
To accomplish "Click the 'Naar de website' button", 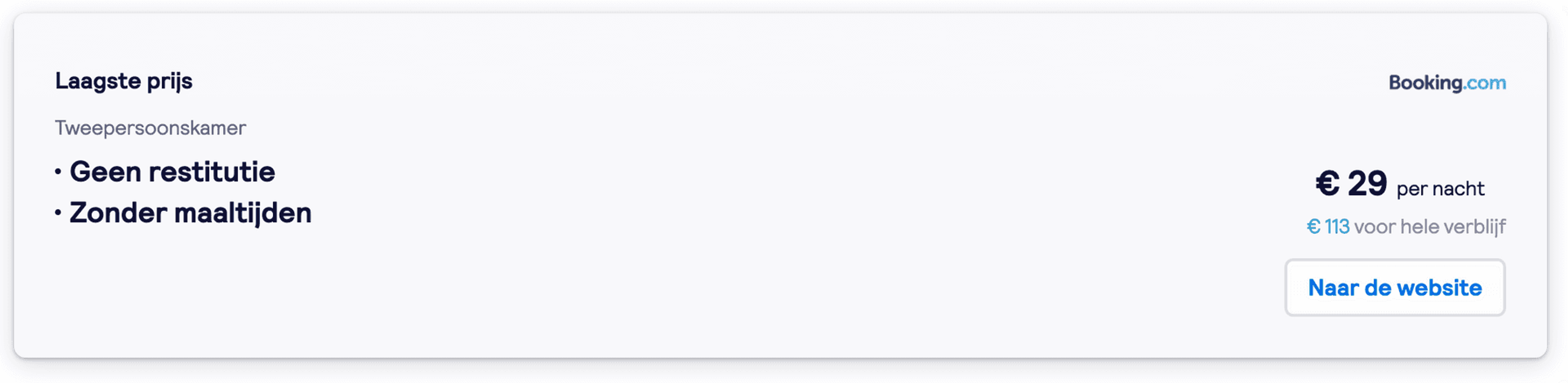I will pos(1394,287).
